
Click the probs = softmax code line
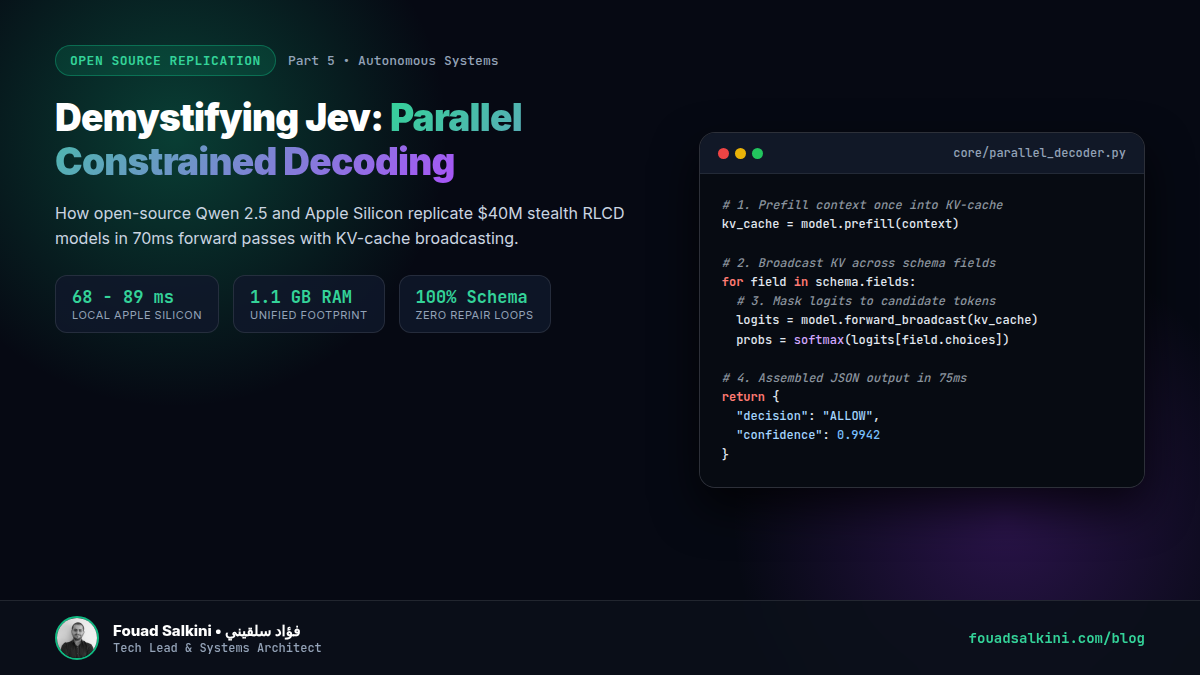click(873, 339)
